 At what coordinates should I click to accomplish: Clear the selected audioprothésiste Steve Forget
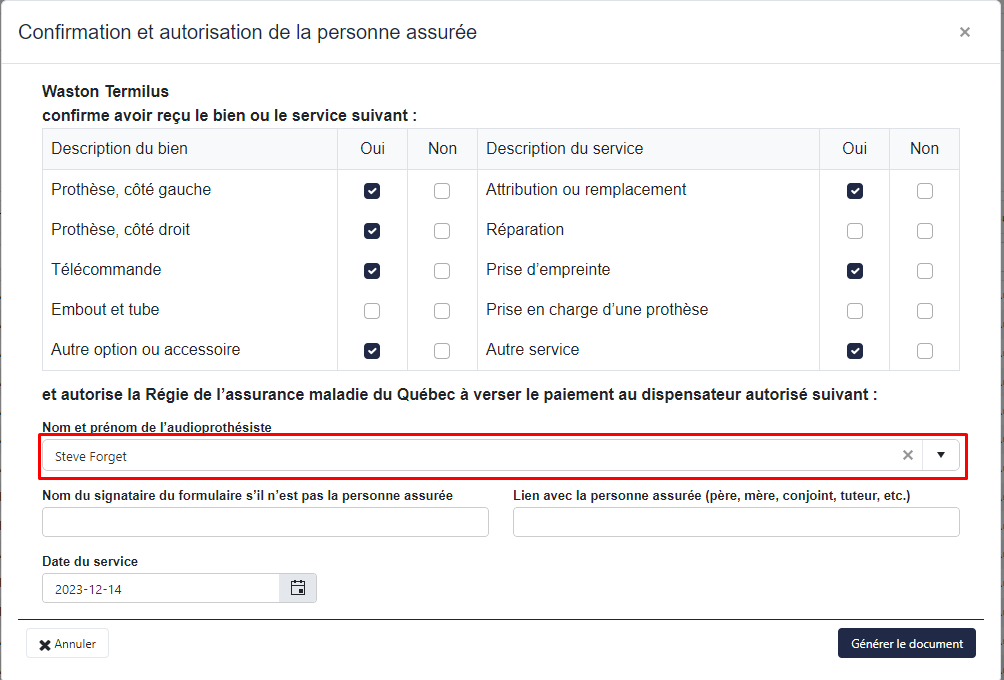(908, 456)
